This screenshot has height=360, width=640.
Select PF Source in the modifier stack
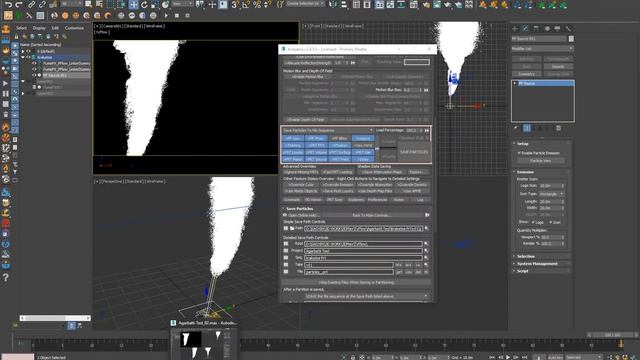(x=543, y=83)
